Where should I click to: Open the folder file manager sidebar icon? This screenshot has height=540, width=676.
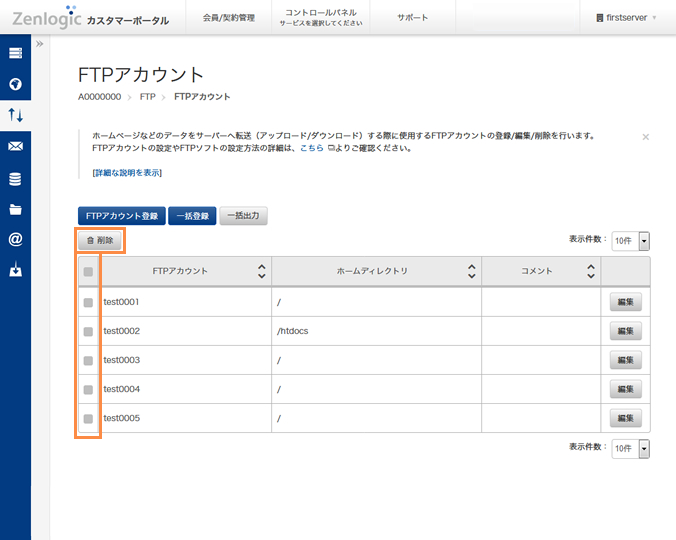16,209
